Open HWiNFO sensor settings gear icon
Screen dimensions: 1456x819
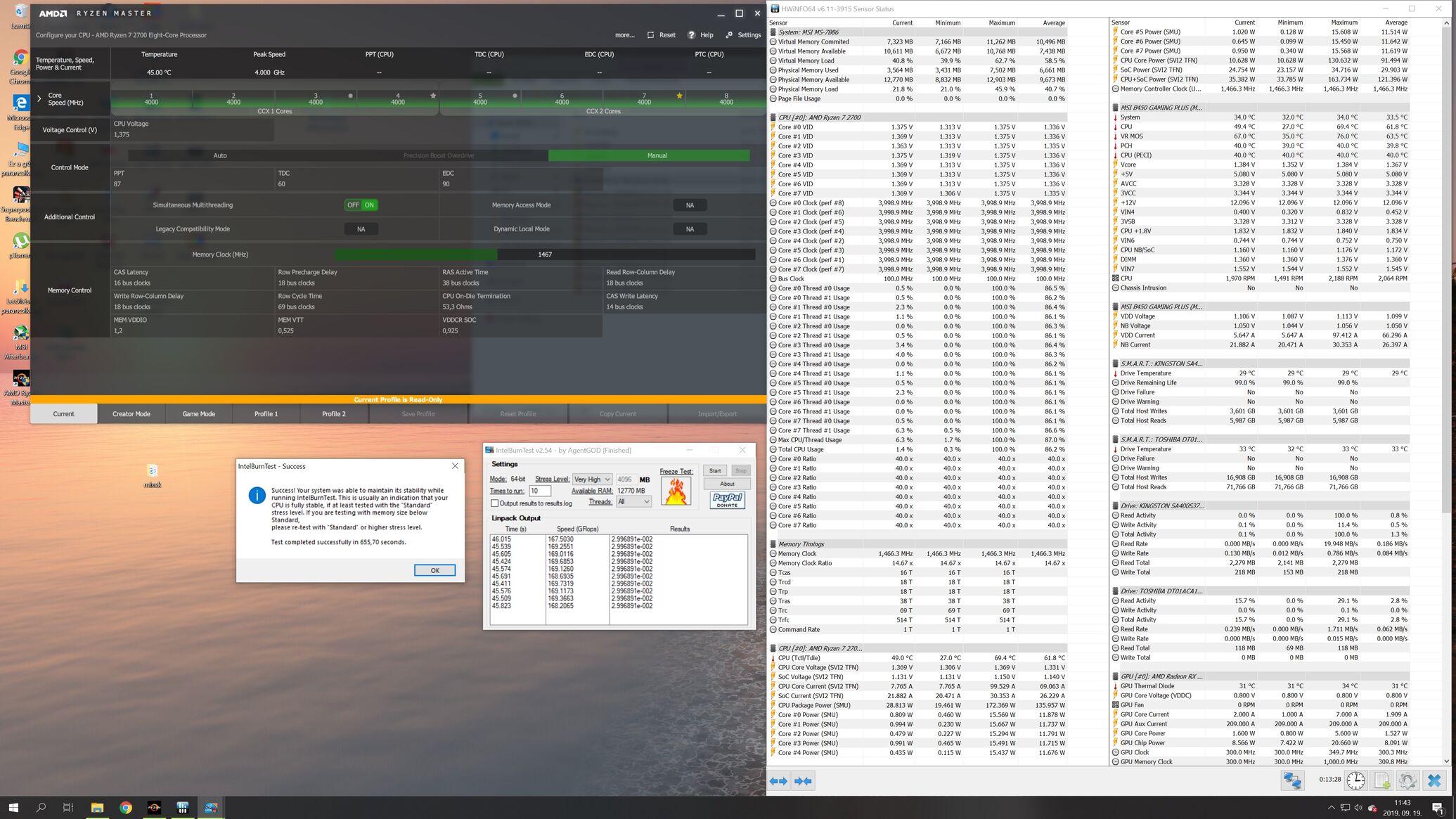pos(1407,780)
